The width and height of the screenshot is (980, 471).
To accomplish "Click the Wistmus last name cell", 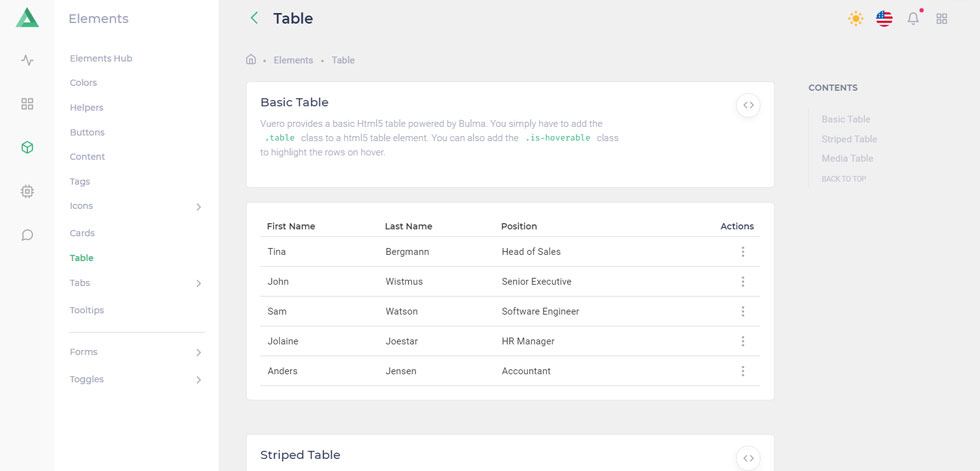I will (x=404, y=282).
